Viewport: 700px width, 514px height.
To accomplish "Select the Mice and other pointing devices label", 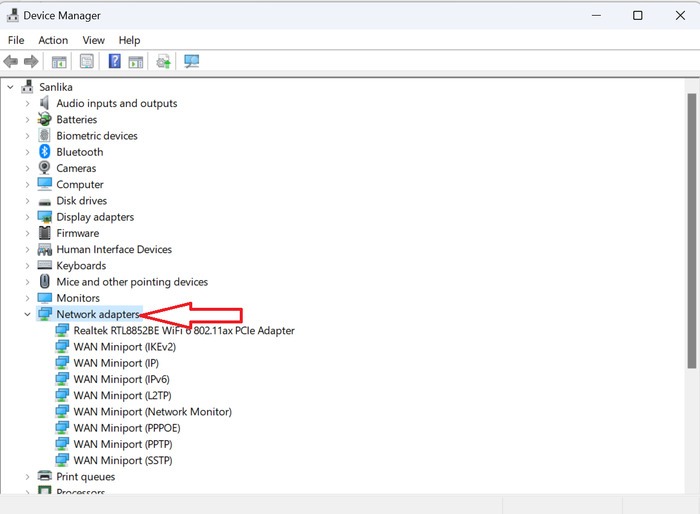I will (132, 282).
